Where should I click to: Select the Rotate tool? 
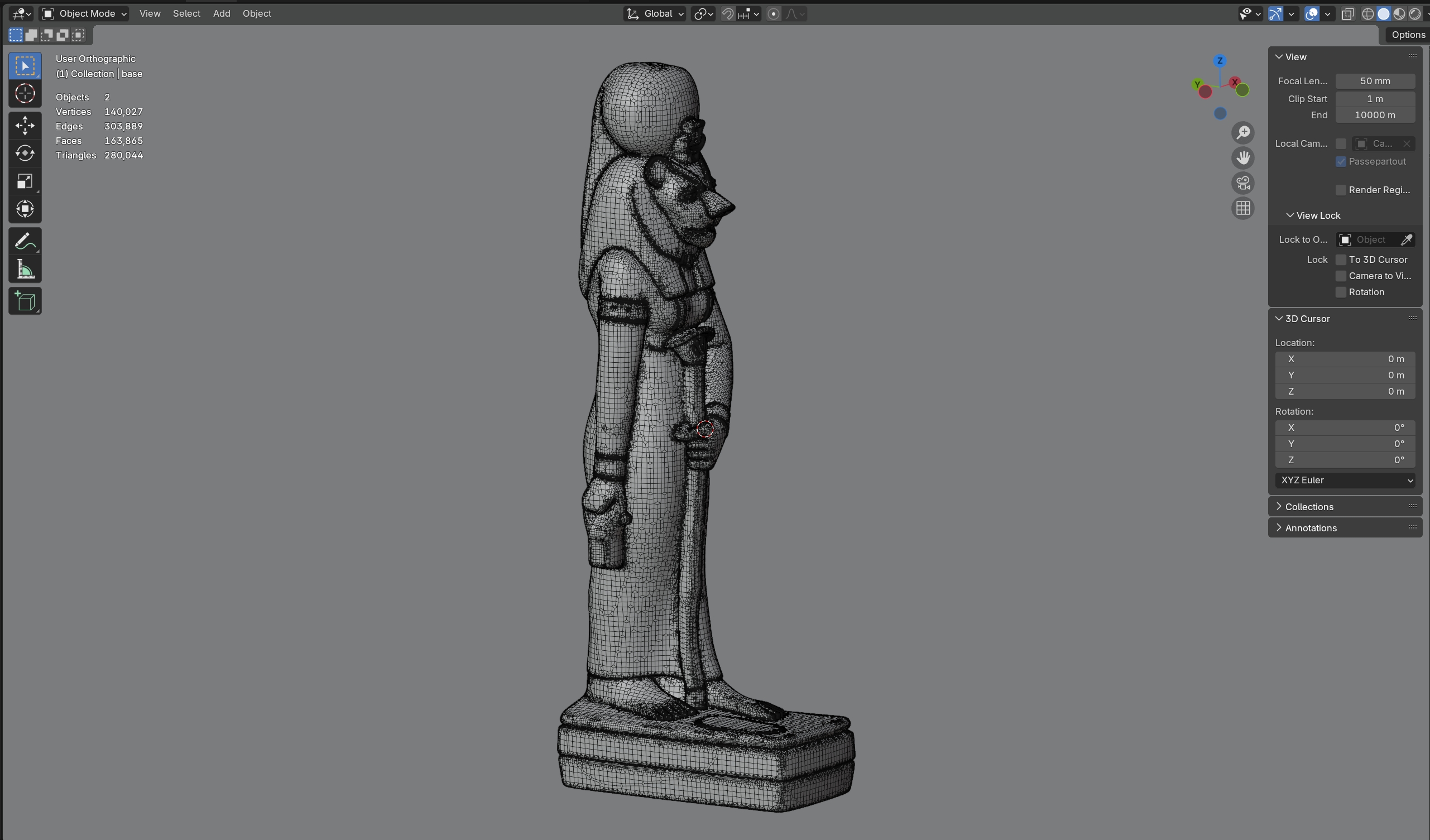[25, 153]
